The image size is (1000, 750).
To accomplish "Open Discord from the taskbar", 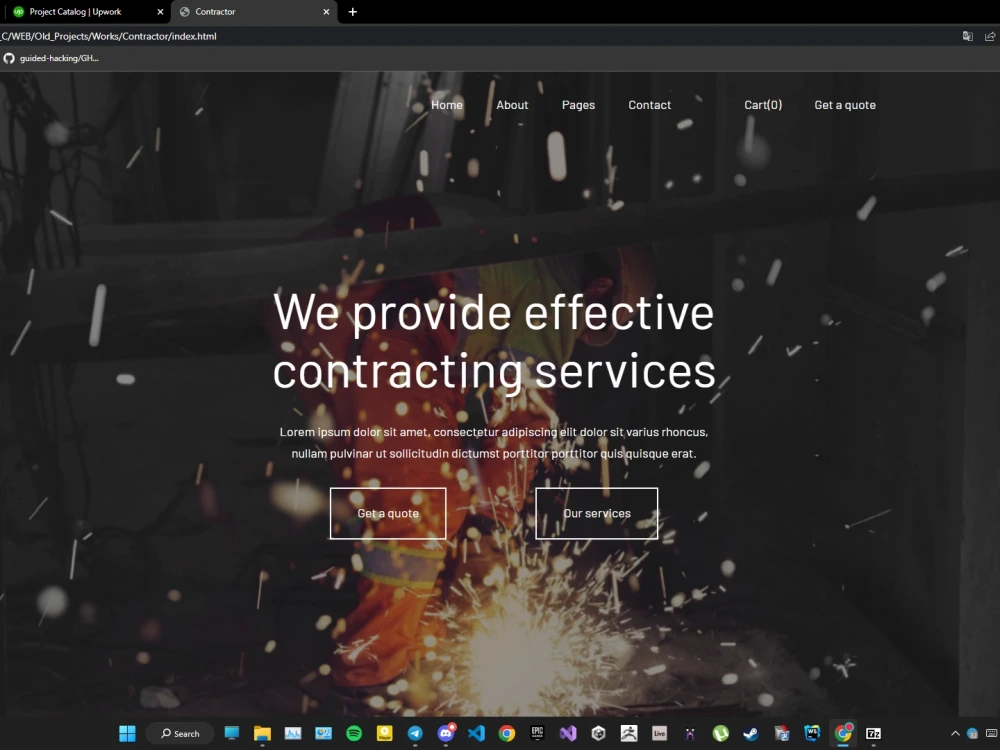I will pyautogui.click(x=446, y=733).
